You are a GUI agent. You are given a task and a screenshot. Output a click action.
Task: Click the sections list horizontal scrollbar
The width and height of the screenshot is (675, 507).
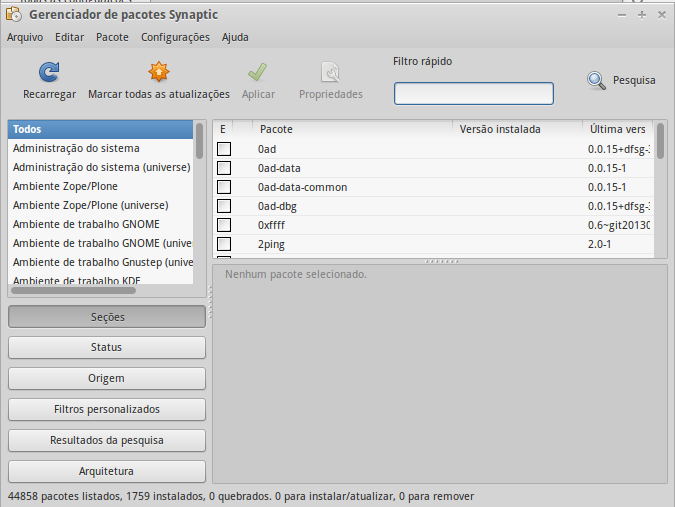pos(73,291)
